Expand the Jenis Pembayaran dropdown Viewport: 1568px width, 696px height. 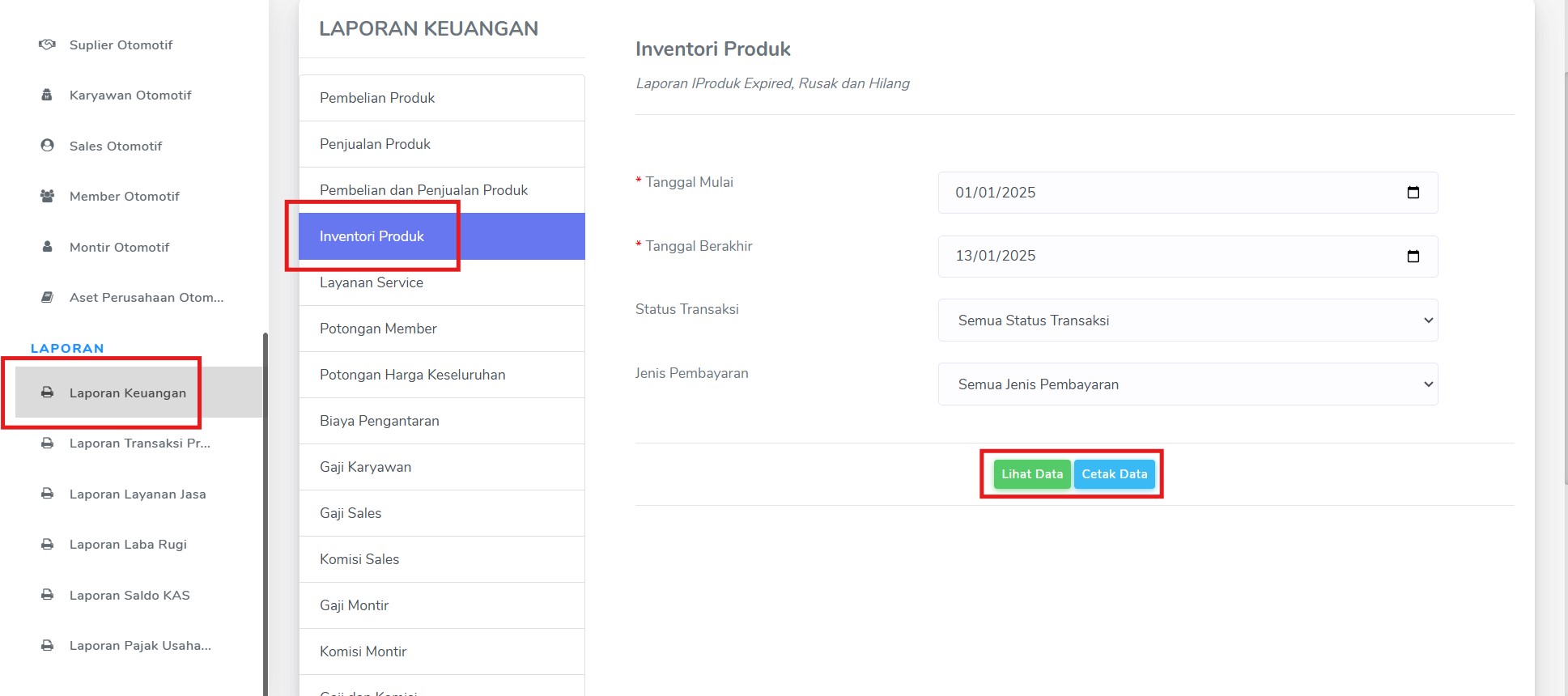1187,384
